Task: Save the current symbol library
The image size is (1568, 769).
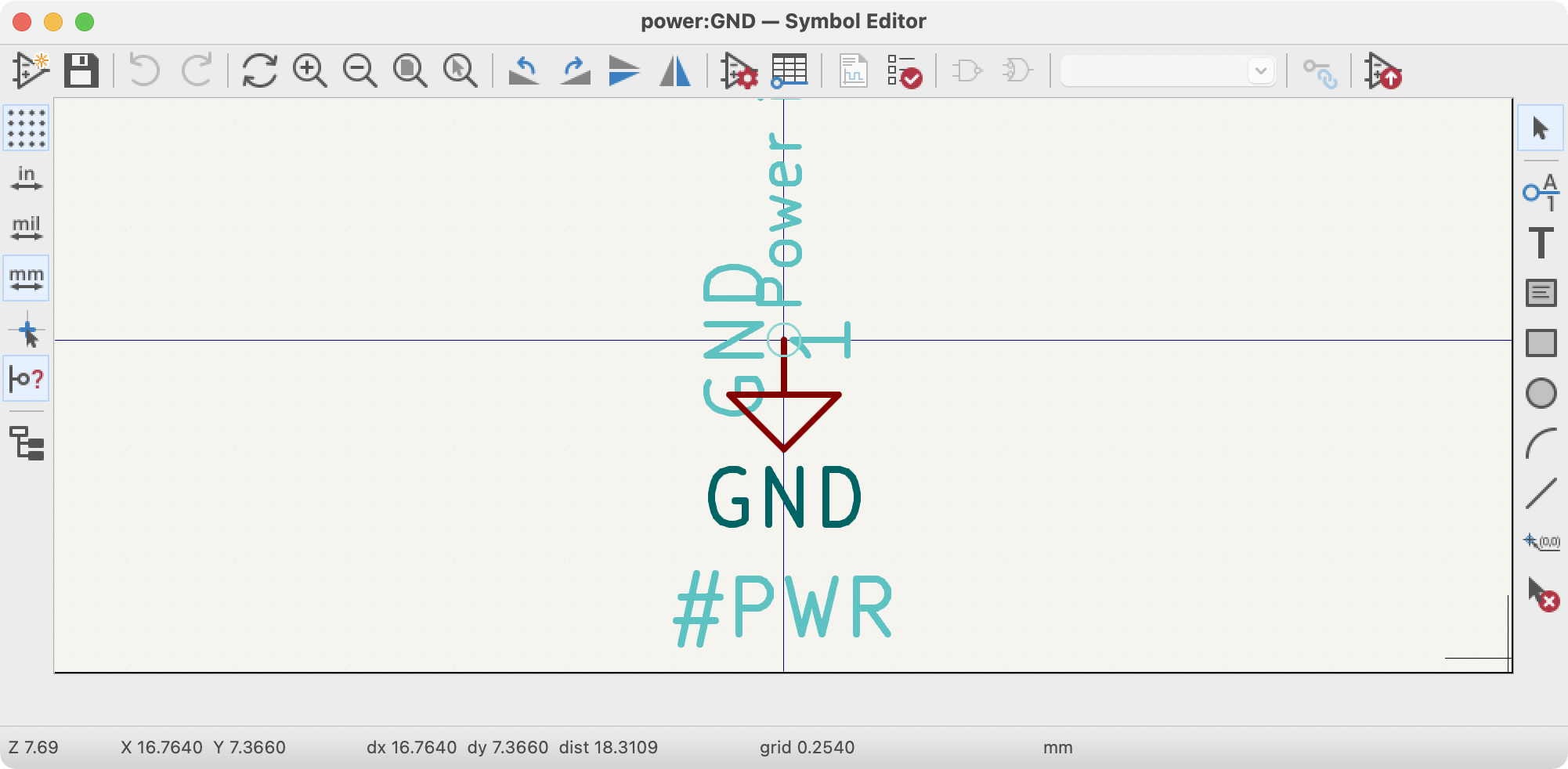Action: coord(82,70)
